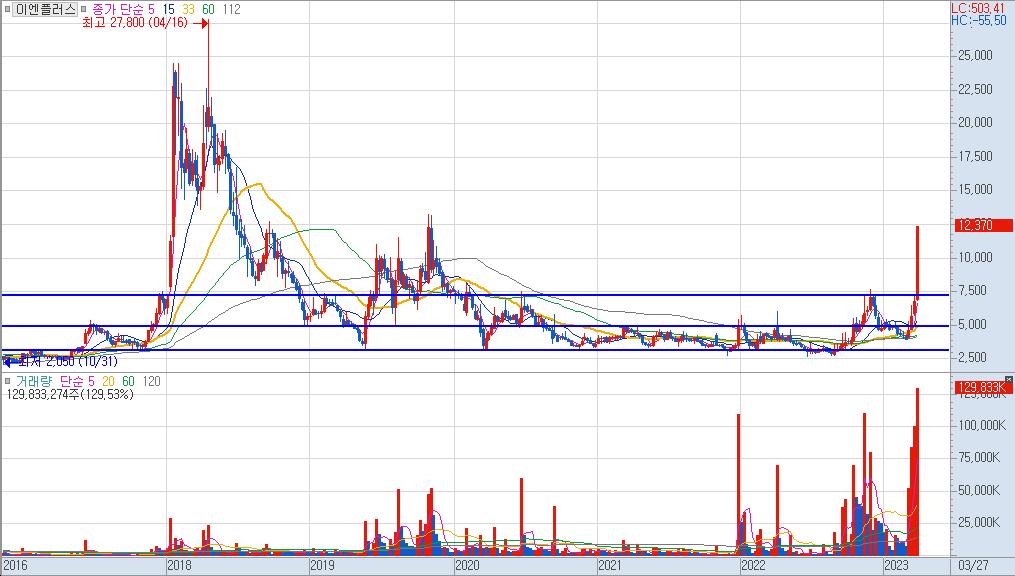This screenshot has height=576, width=1015.
Task: Click the 25,000K volume axis label
Action: 979,522
